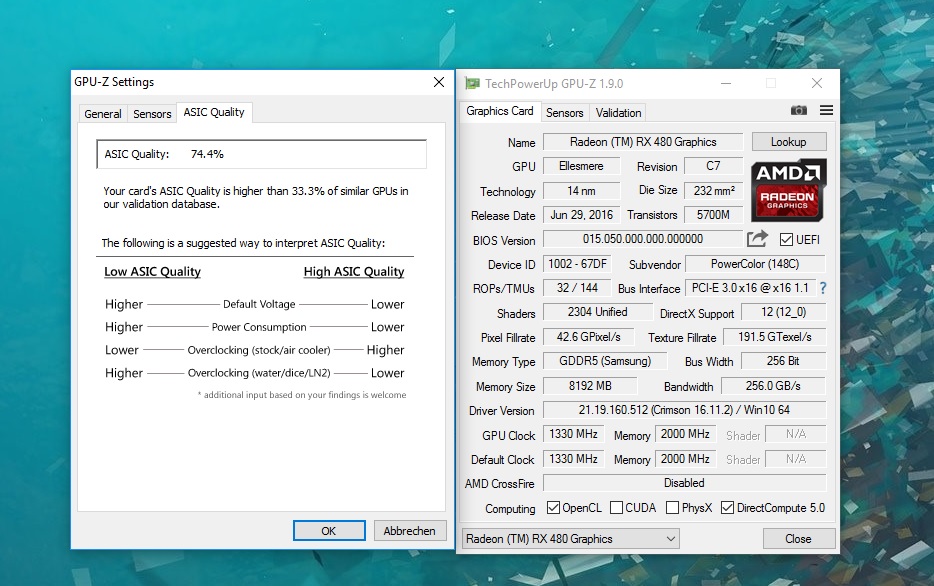This screenshot has height=586, width=934.
Task: Open the GPU-Z hamburger menu icon
Action: tap(826, 110)
